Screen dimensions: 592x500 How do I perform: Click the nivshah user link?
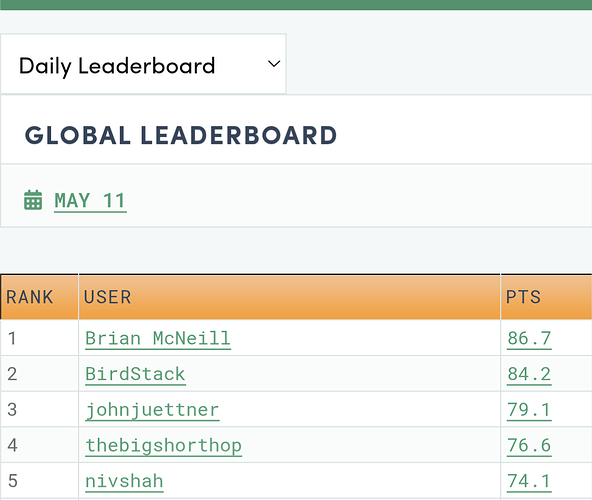[124, 481]
